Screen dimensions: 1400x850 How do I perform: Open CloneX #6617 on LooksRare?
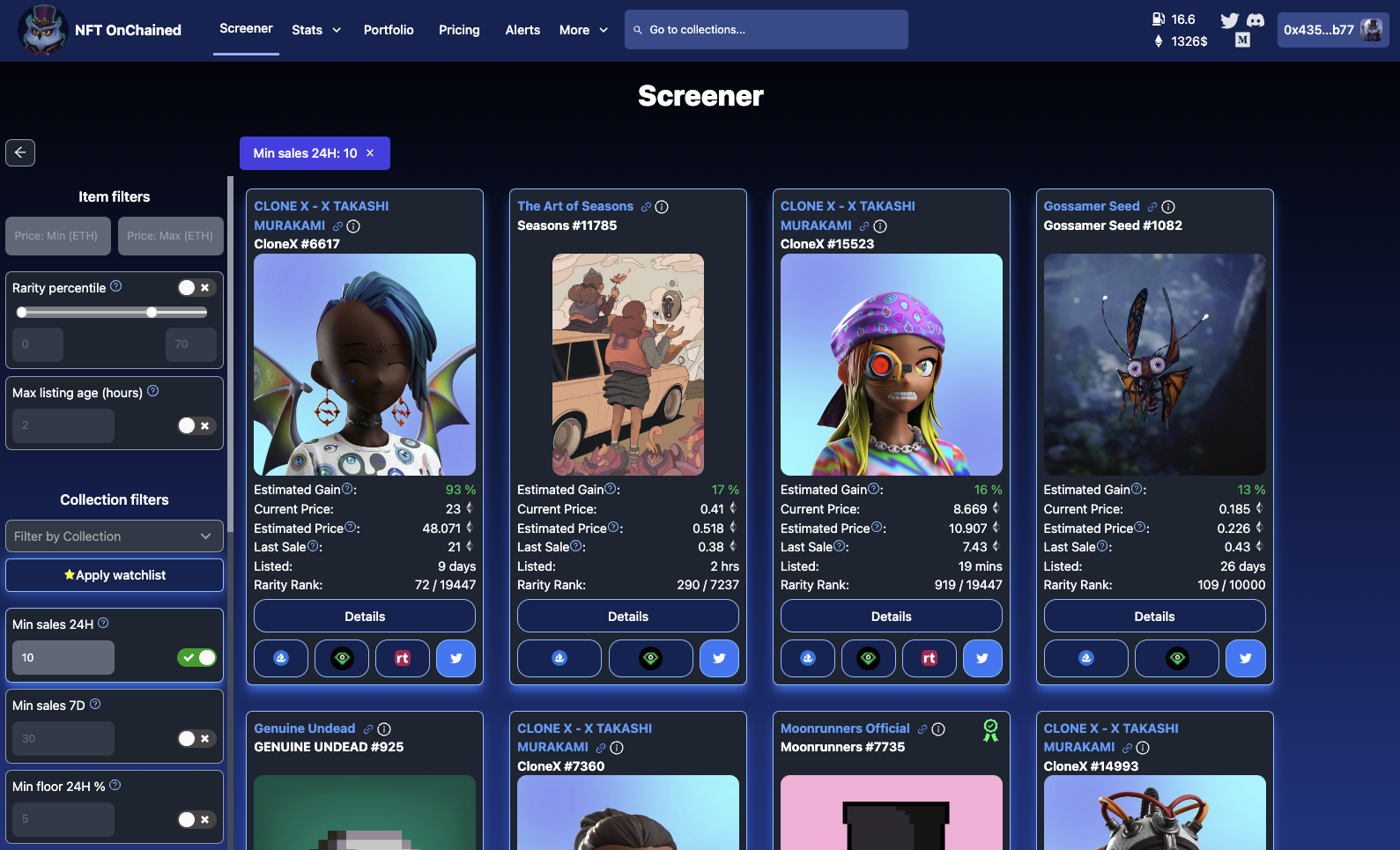[342, 658]
